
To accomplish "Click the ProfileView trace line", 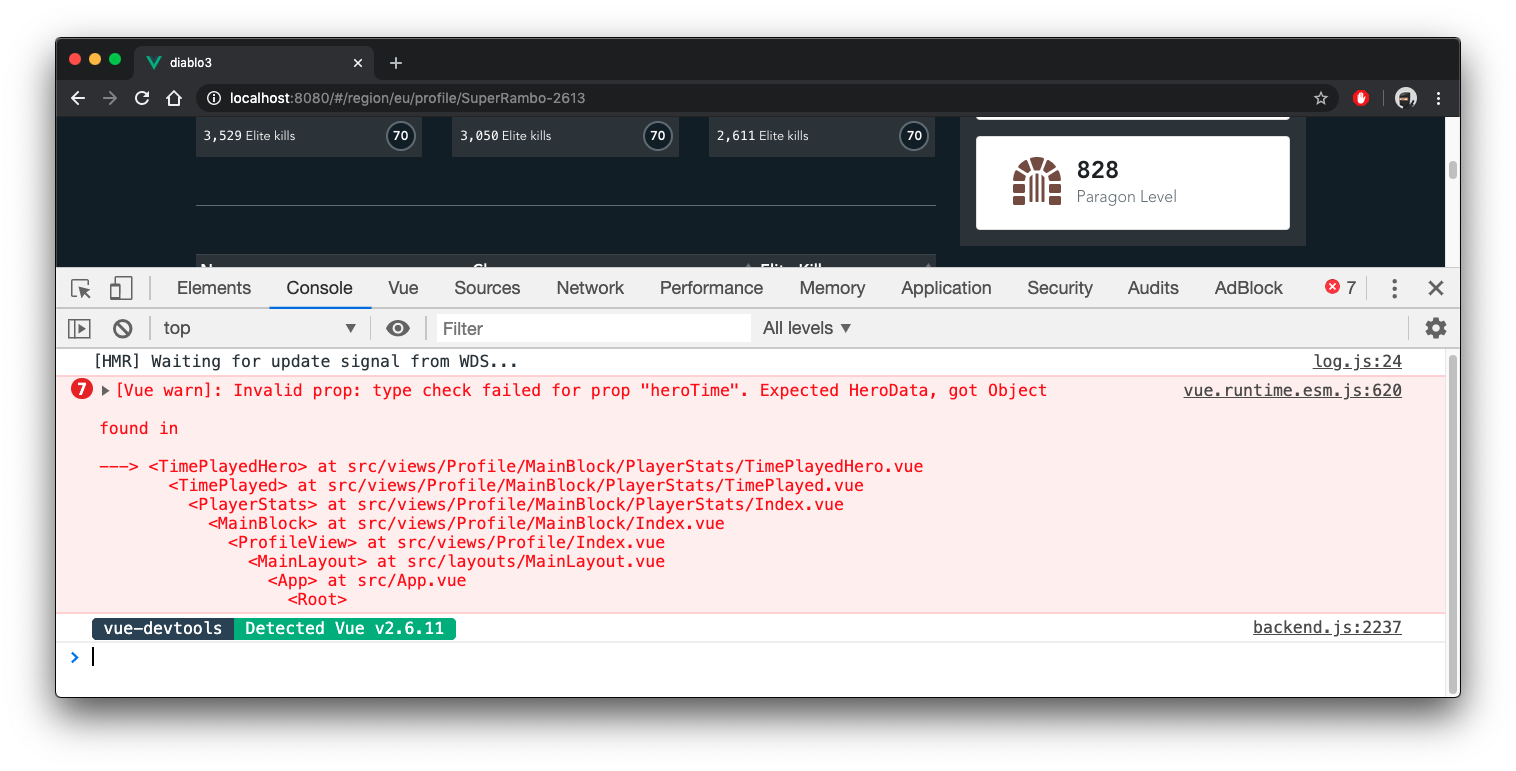I will 446,543.
